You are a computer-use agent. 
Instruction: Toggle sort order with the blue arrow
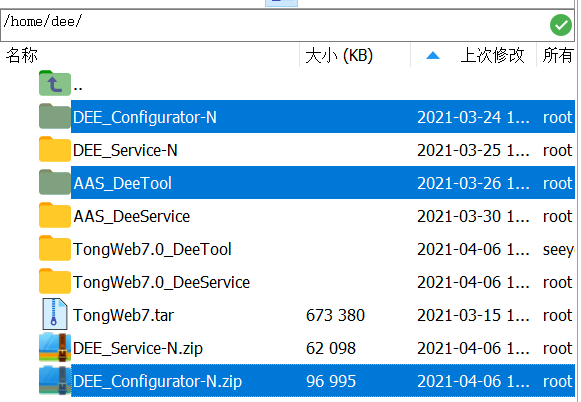click(x=433, y=56)
